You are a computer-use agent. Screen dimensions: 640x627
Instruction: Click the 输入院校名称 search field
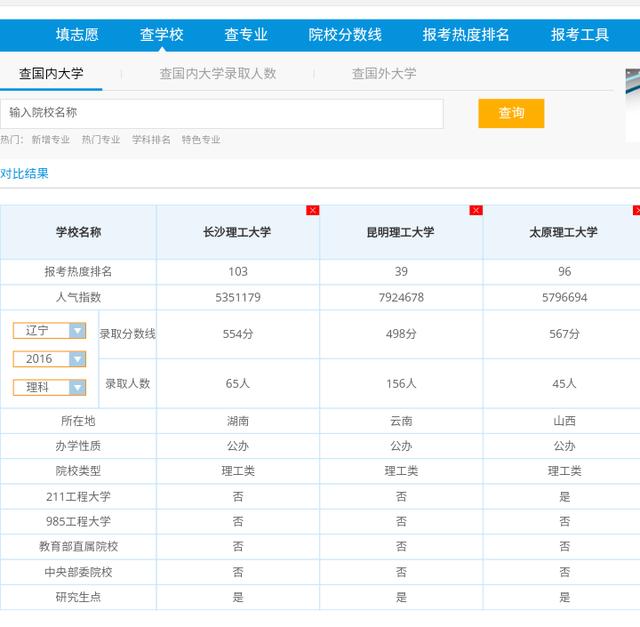[x=222, y=113]
